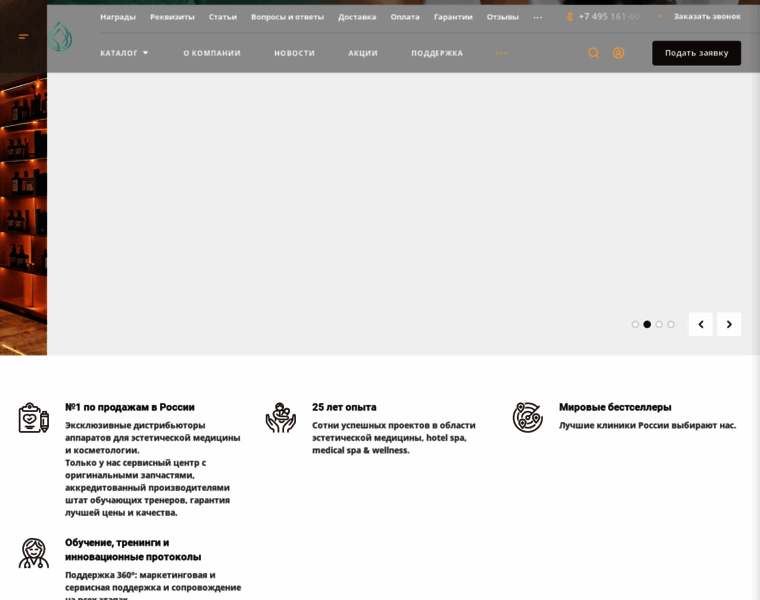Open Вопросы и ответы link
This screenshot has height=600, width=760.
(x=287, y=17)
